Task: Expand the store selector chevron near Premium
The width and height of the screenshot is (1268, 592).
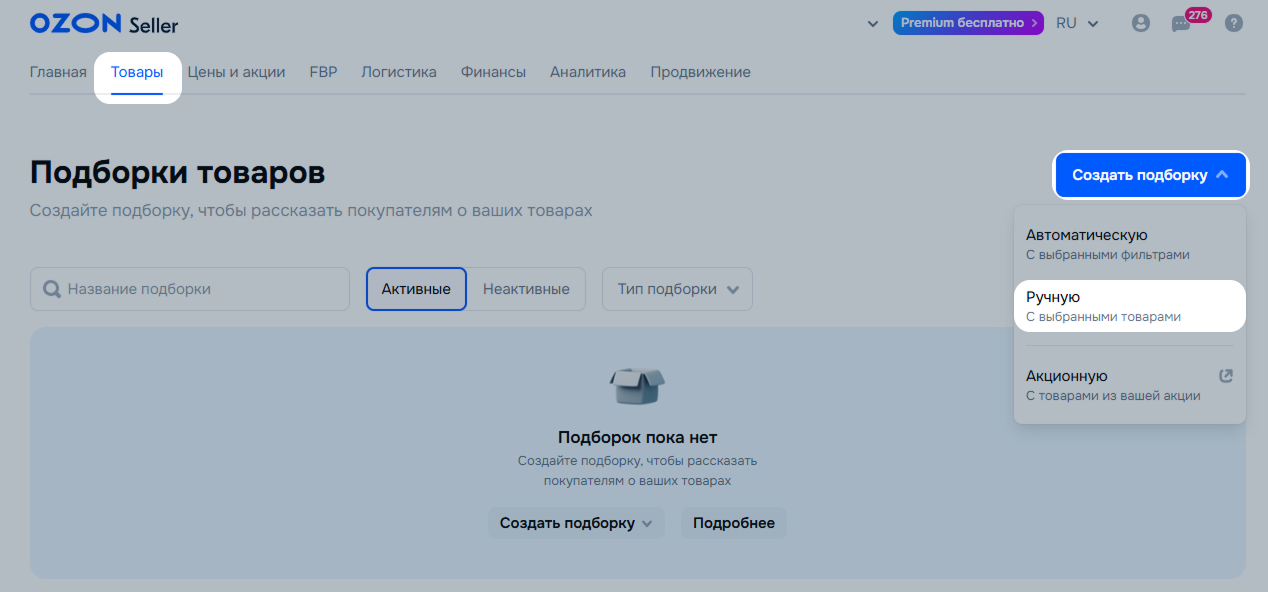Action: [x=873, y=23]
